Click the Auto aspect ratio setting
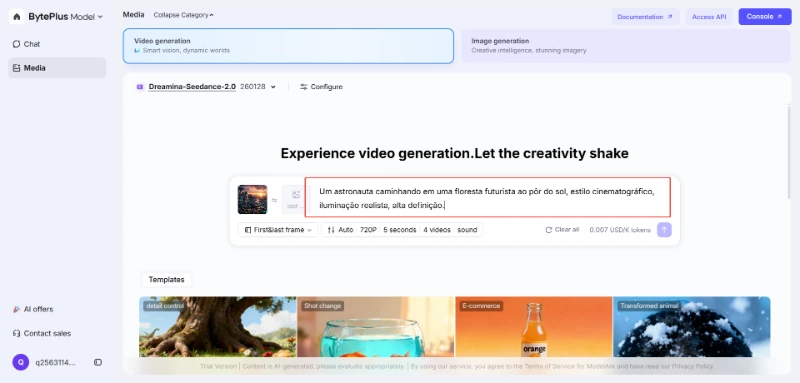 pos(345,230)
